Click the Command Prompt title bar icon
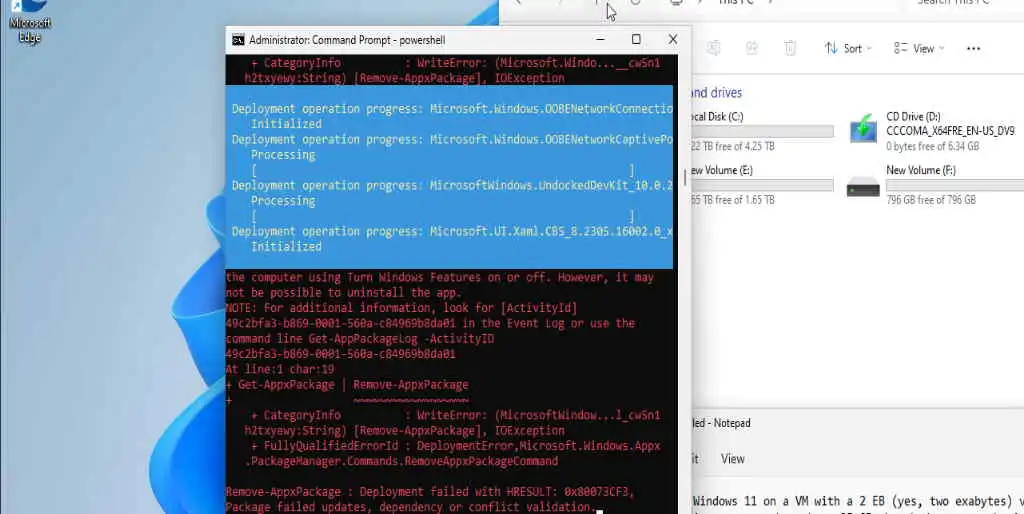 [238, 40]
